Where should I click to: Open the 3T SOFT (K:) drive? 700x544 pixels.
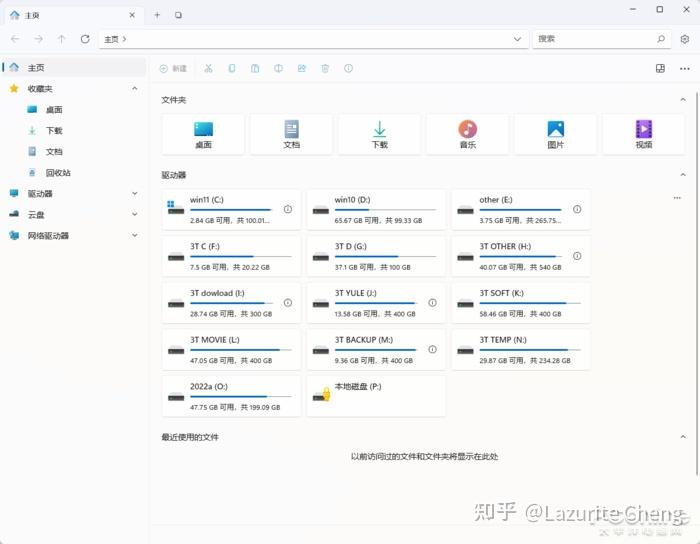pos(521,303)
